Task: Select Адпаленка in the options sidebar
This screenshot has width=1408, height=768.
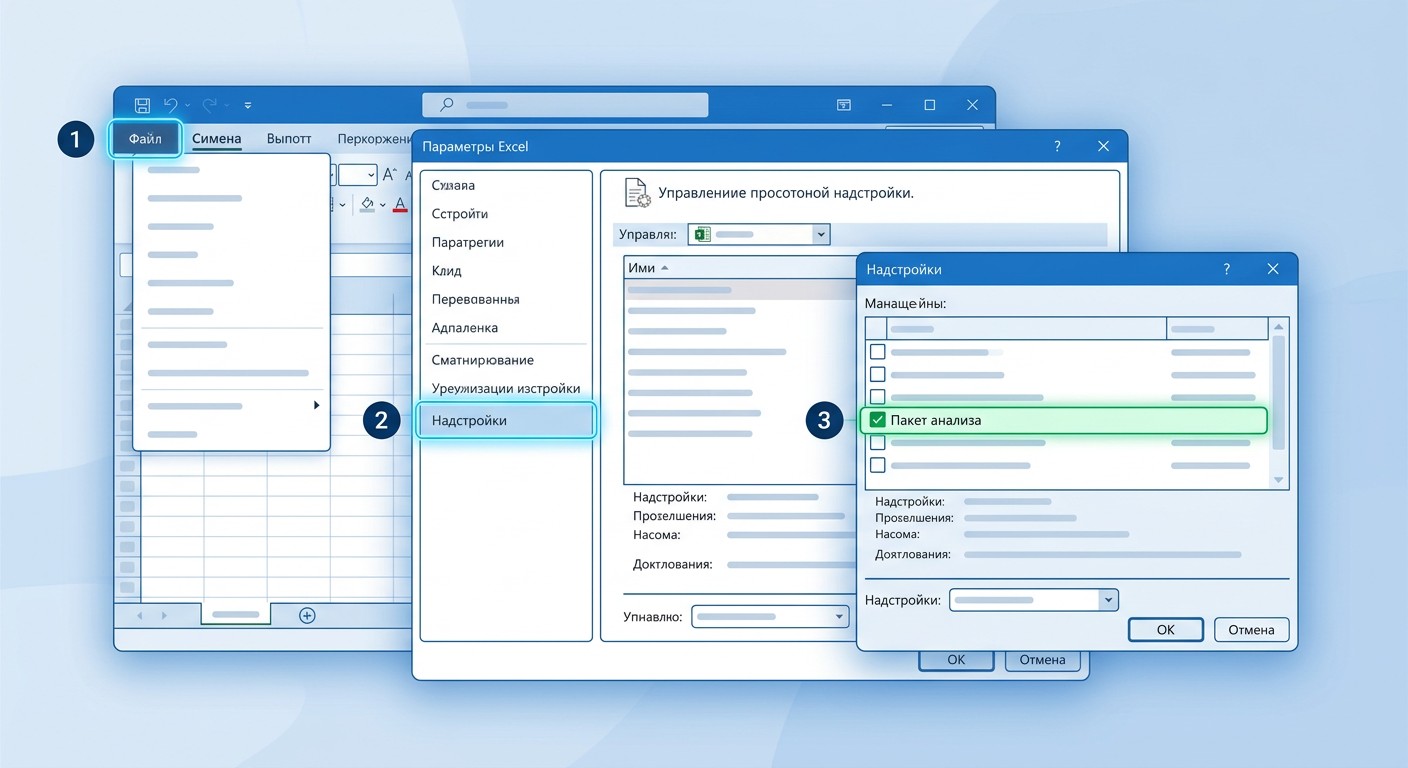Action: 465,328
